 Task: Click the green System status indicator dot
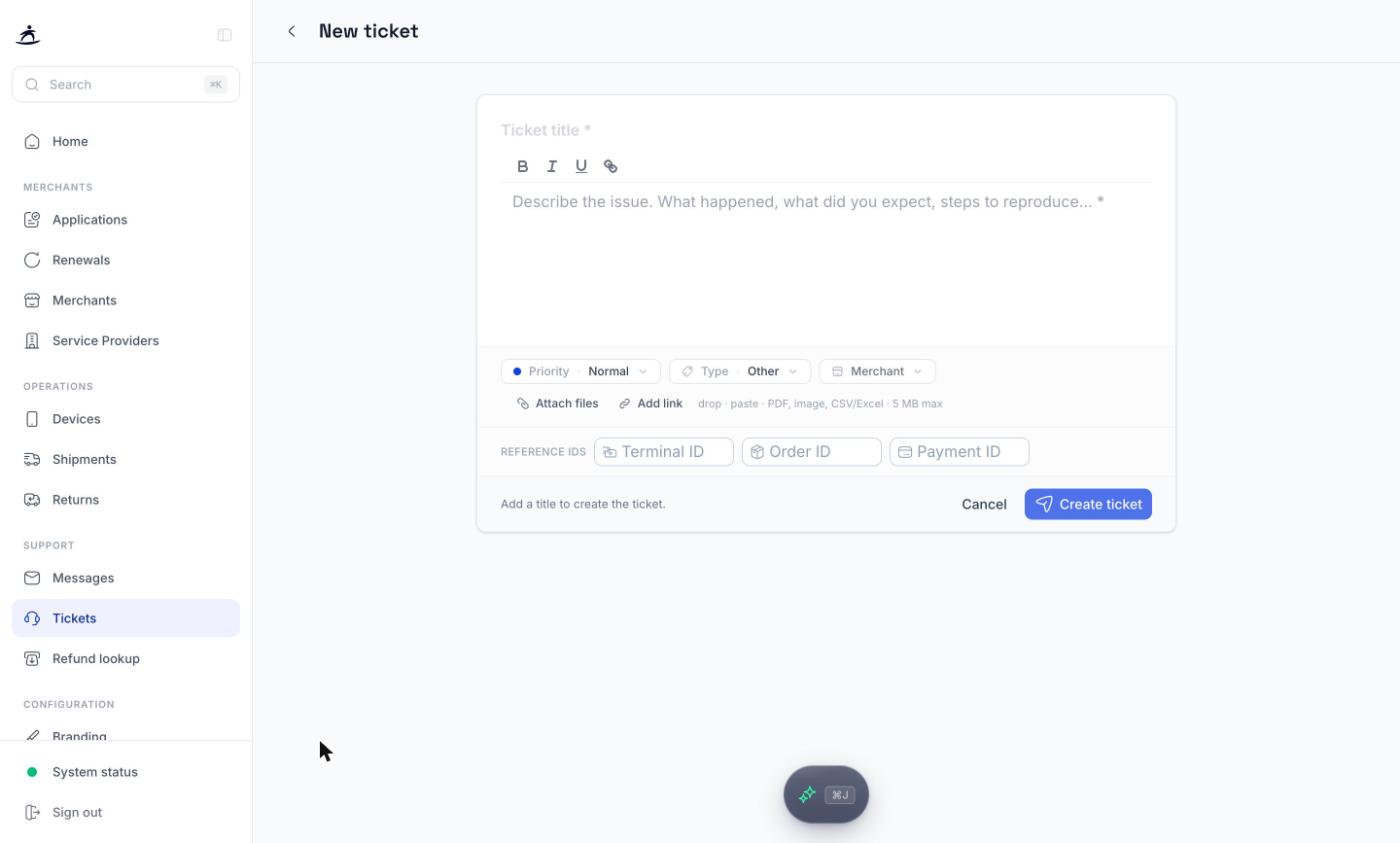[x=32, y=772]
